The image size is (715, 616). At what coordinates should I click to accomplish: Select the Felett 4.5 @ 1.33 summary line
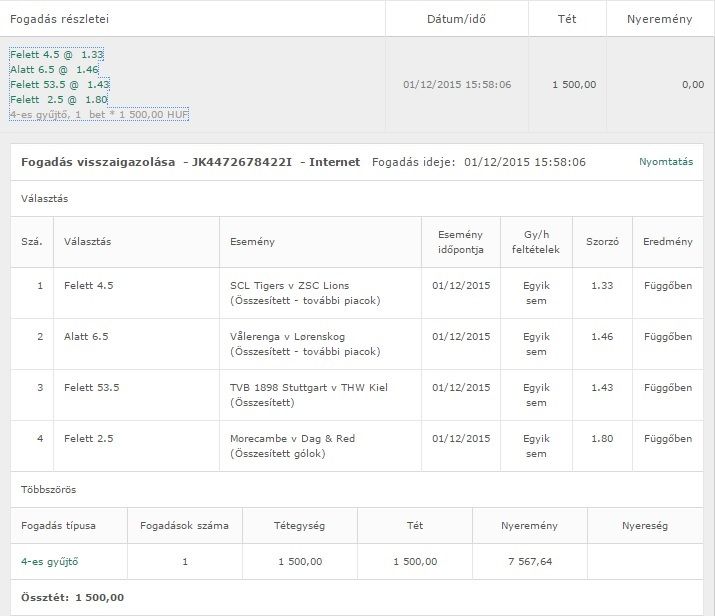[x=57, y=54]
